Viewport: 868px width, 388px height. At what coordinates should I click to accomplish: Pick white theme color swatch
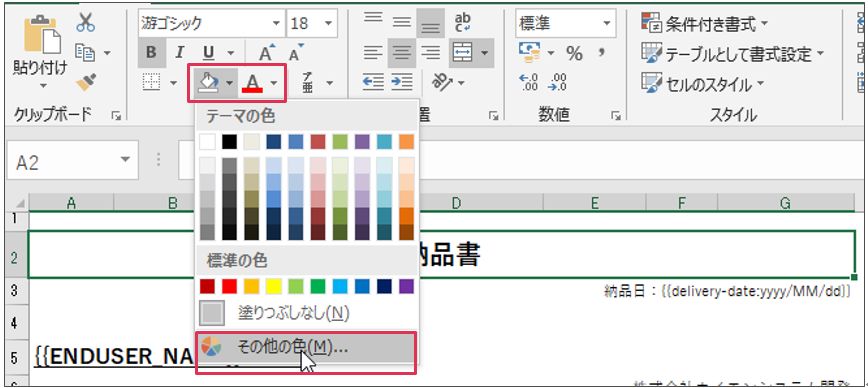(207, 142)
